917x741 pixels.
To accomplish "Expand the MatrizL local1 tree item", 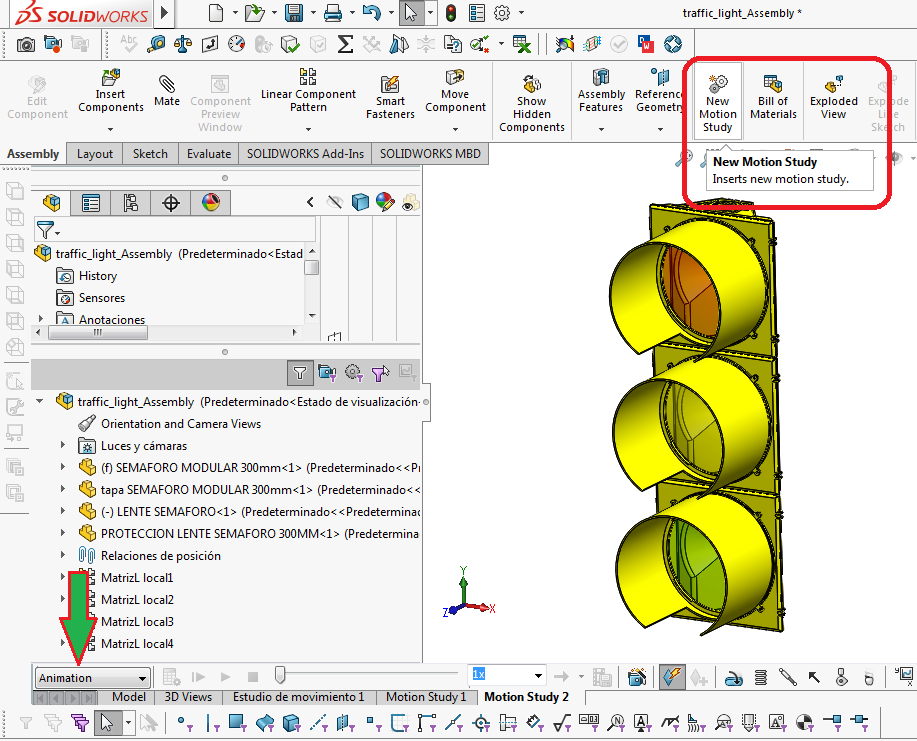I will (x=64, y=577).
